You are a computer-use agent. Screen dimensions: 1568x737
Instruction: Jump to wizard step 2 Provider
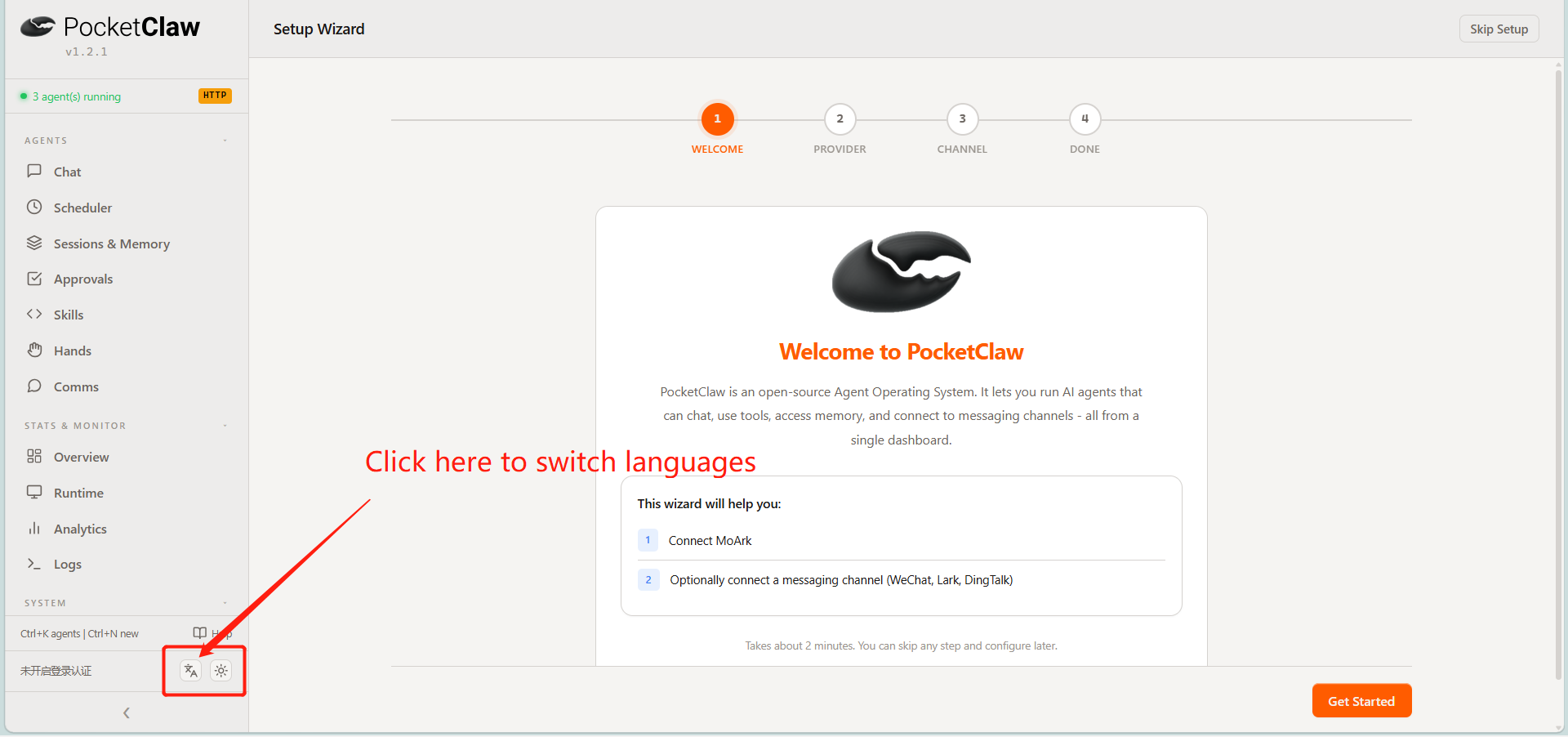[840, 119]
